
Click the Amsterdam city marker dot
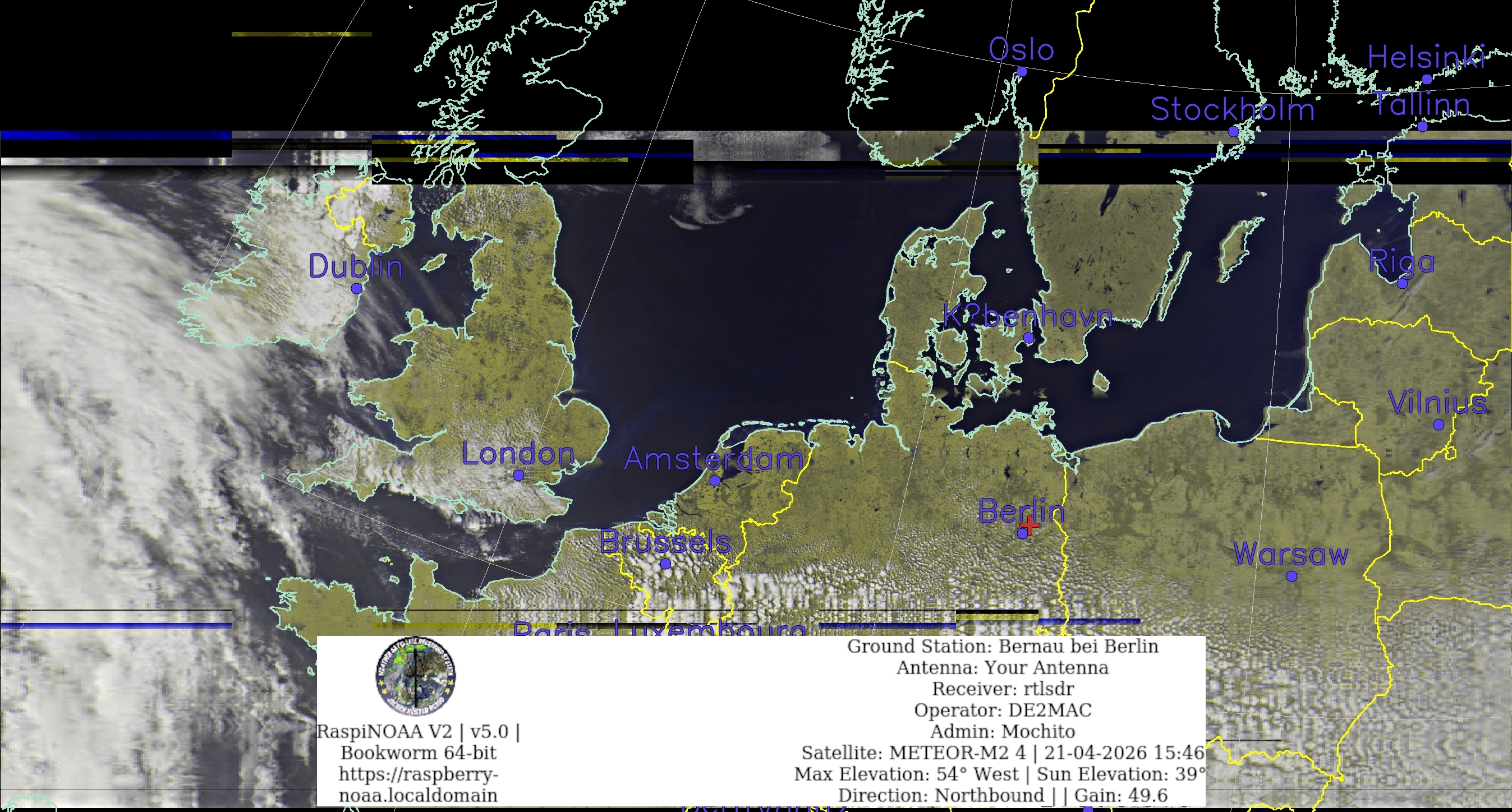click(x=714, y=481)
